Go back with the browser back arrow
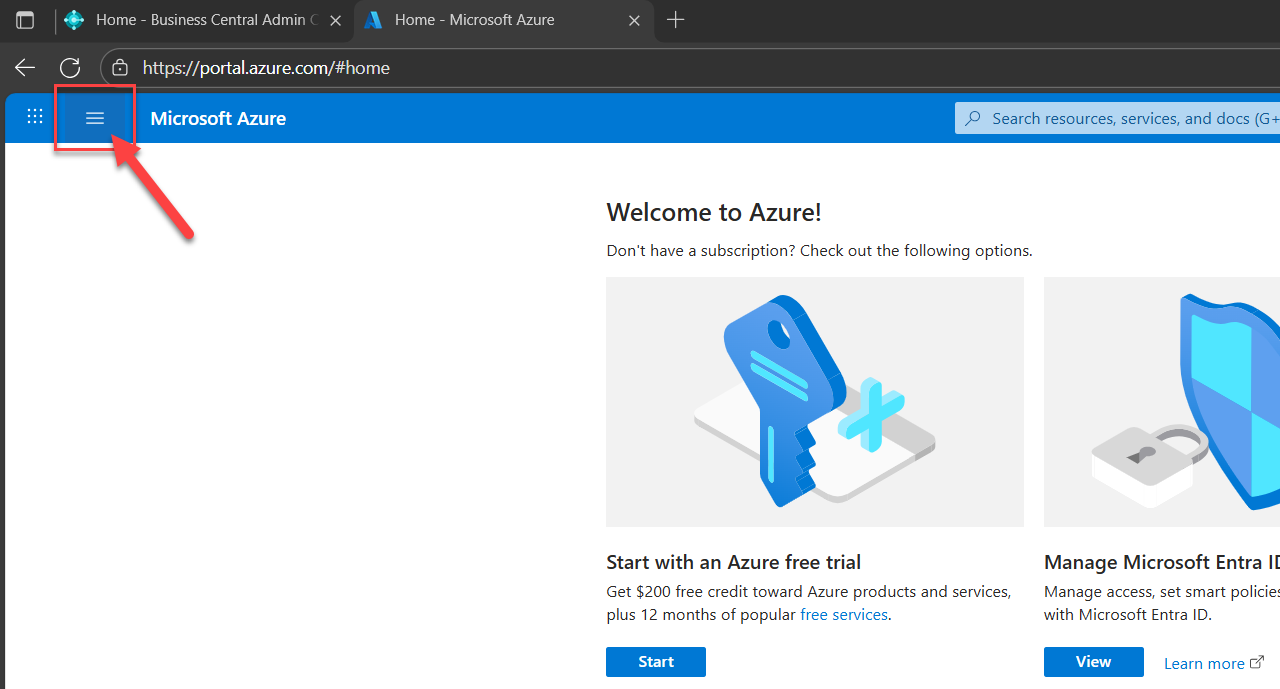 click(25, 68)
